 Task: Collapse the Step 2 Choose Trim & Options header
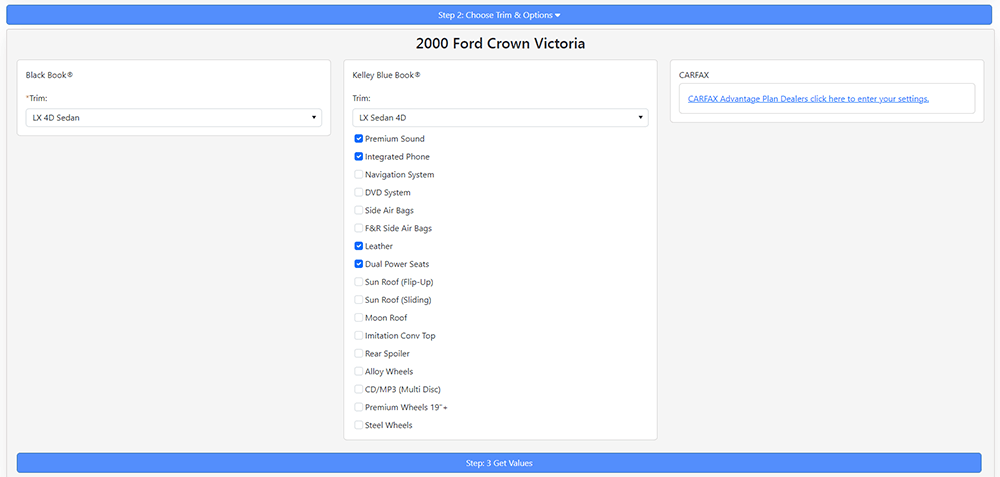coord(499,15)
